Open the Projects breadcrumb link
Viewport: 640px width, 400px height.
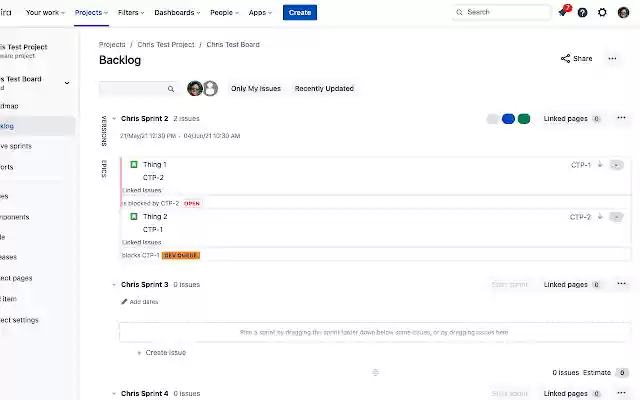(x=112, y=44)
